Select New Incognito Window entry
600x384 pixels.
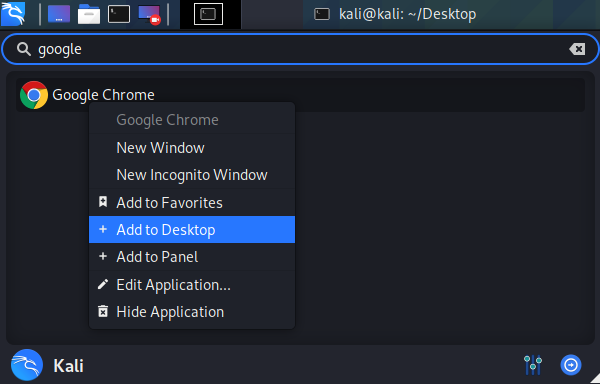[x=192, y=175]
